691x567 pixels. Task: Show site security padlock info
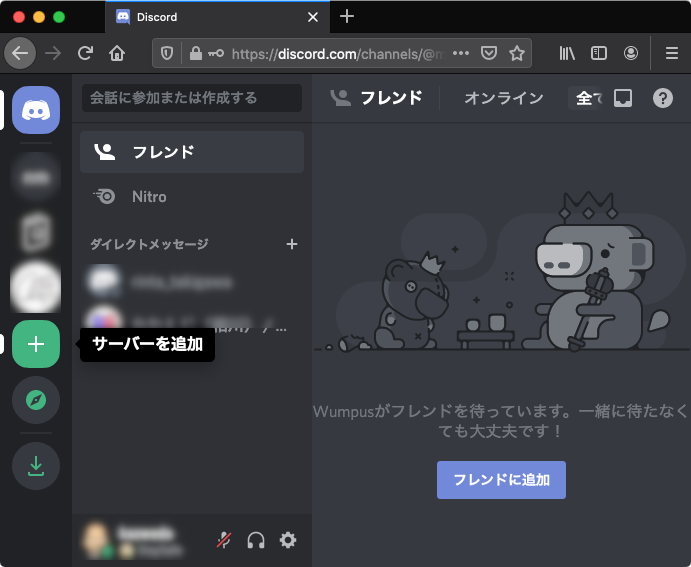[196, 53]
